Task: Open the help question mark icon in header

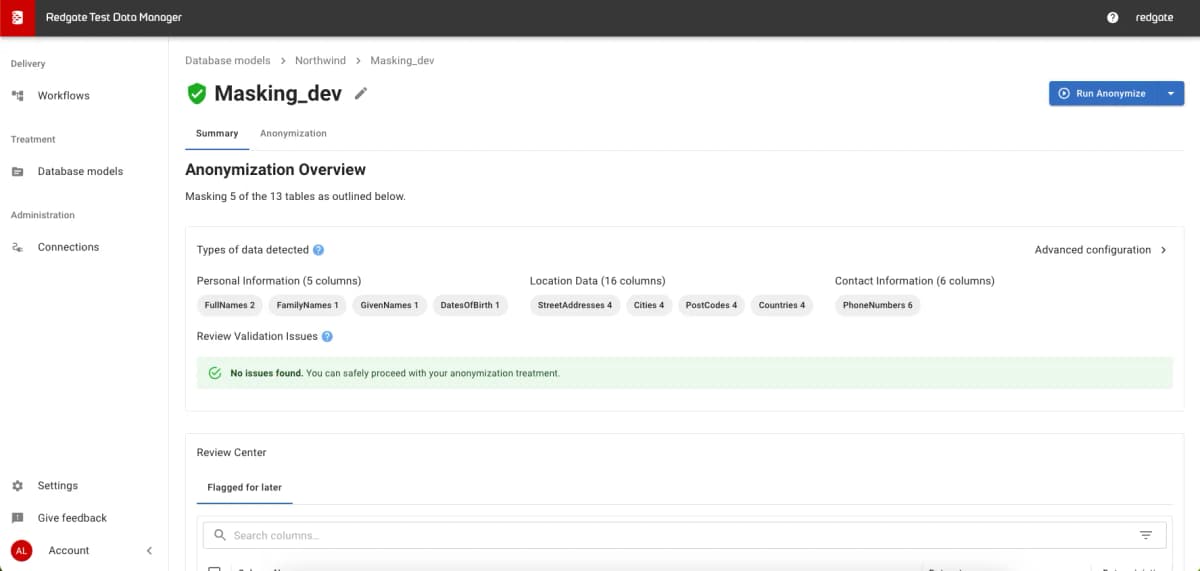Action: [x=1113, y=18]
